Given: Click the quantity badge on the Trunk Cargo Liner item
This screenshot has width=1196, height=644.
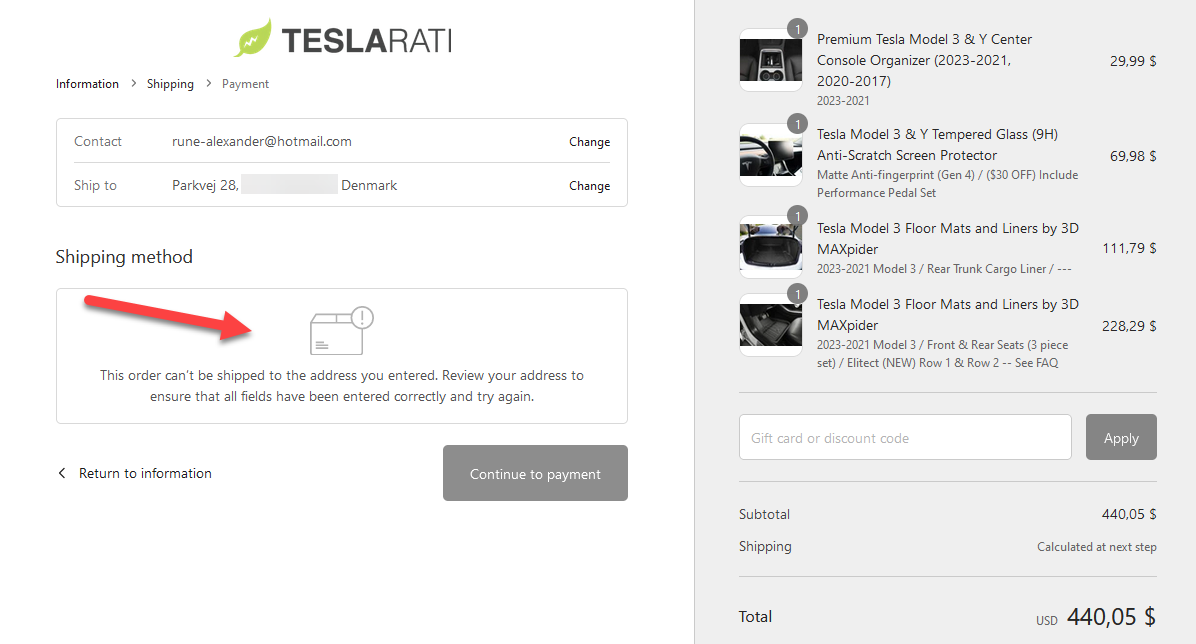Looking at the screenshot, I should point(797,217).
